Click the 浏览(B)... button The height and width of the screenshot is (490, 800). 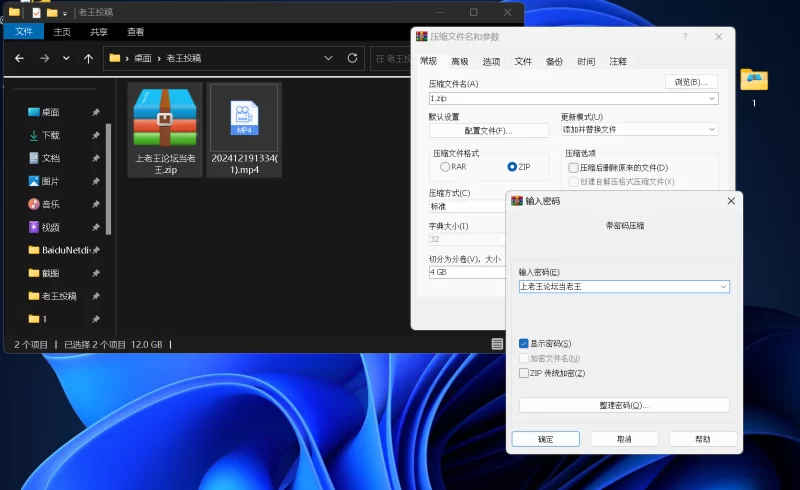pyautogui.click(x=691, y=82)
